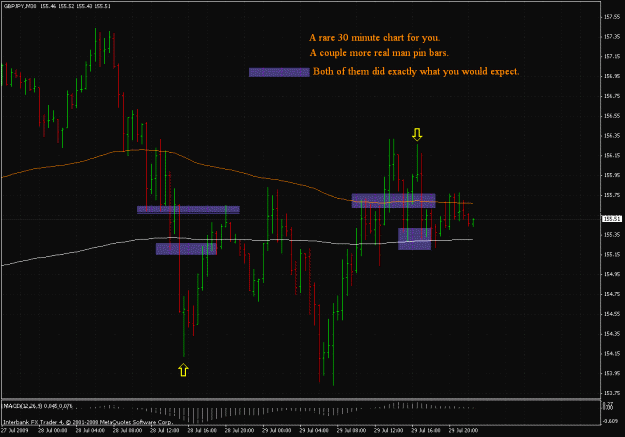Click the 28 Jul 16:00 time label
Viewport: 625px width, 437px height.
click(202, 431)
